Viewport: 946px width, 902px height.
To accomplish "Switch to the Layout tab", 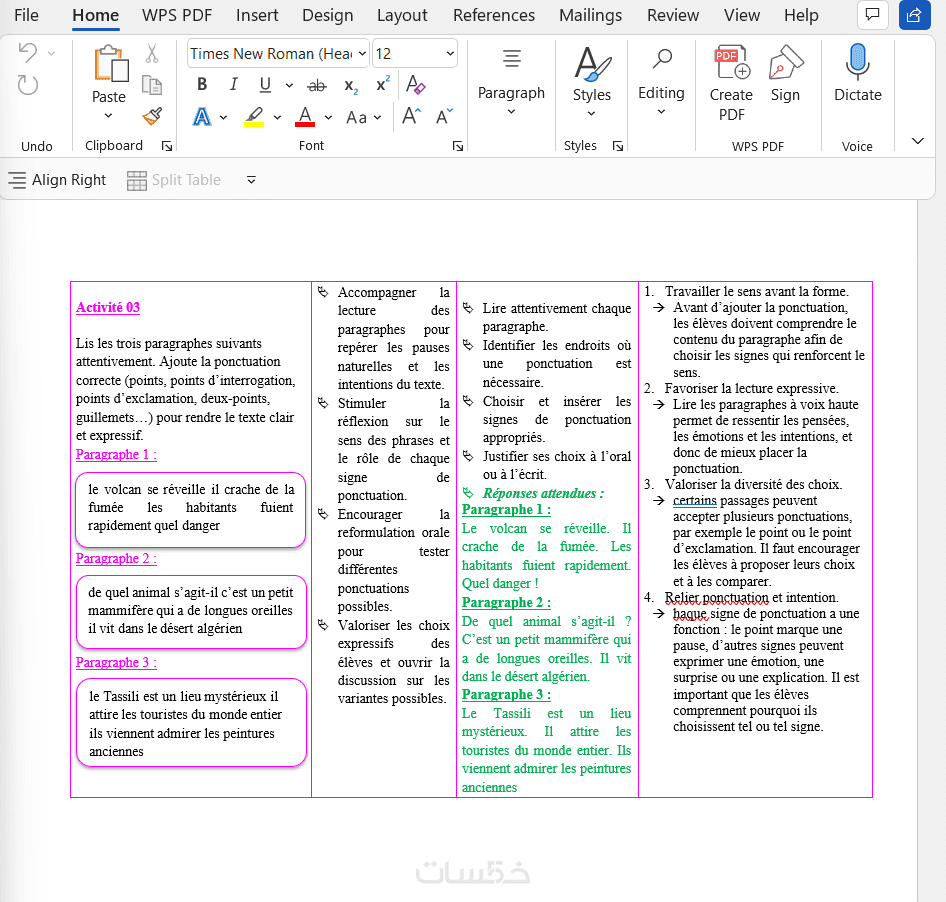I will click(402, 15).
